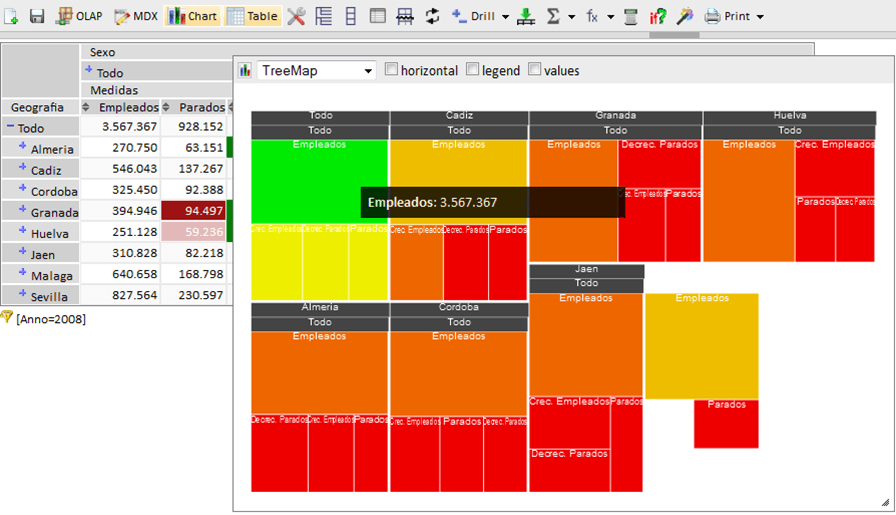
Task: Click the swap axes arrows icon
Action: pyautogui.click(x=432, y=16)
